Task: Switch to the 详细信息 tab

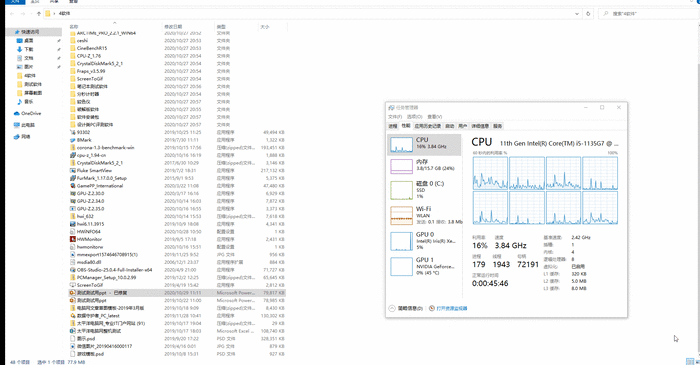Action: 480,126
